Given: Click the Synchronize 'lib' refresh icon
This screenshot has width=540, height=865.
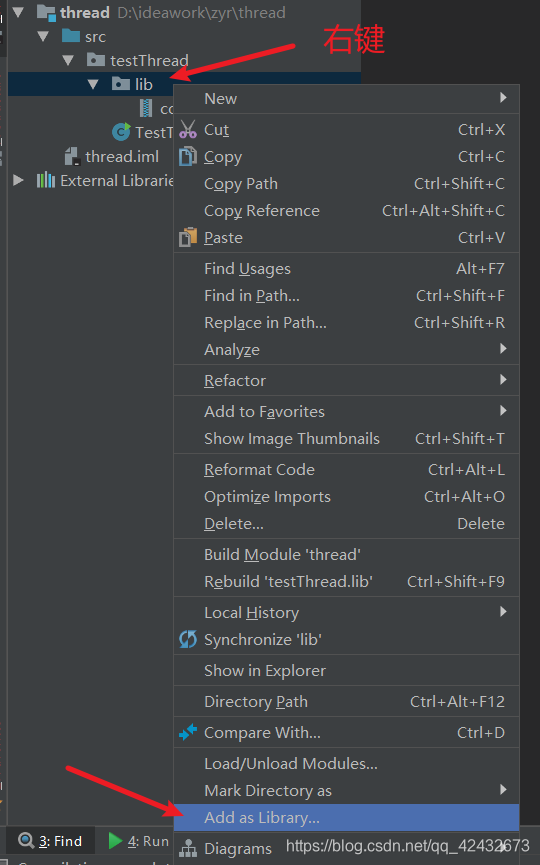Looking at the screenshot, I should coord(188,639).
